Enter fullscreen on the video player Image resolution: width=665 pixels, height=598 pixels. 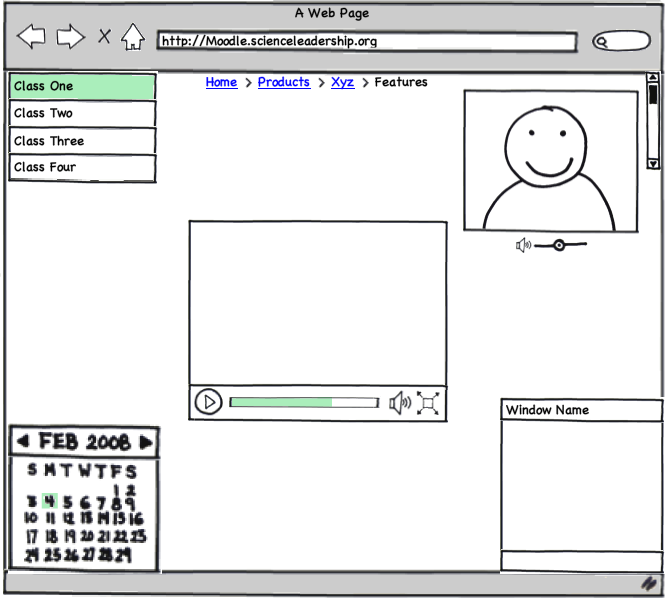(x=428, y=403)
